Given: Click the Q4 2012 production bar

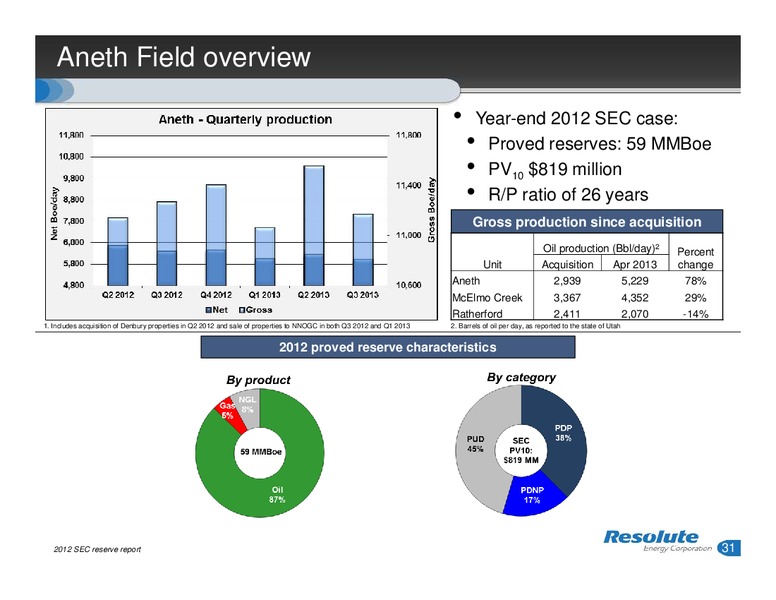Looking at the screenshot, I should tap(216, 235).
